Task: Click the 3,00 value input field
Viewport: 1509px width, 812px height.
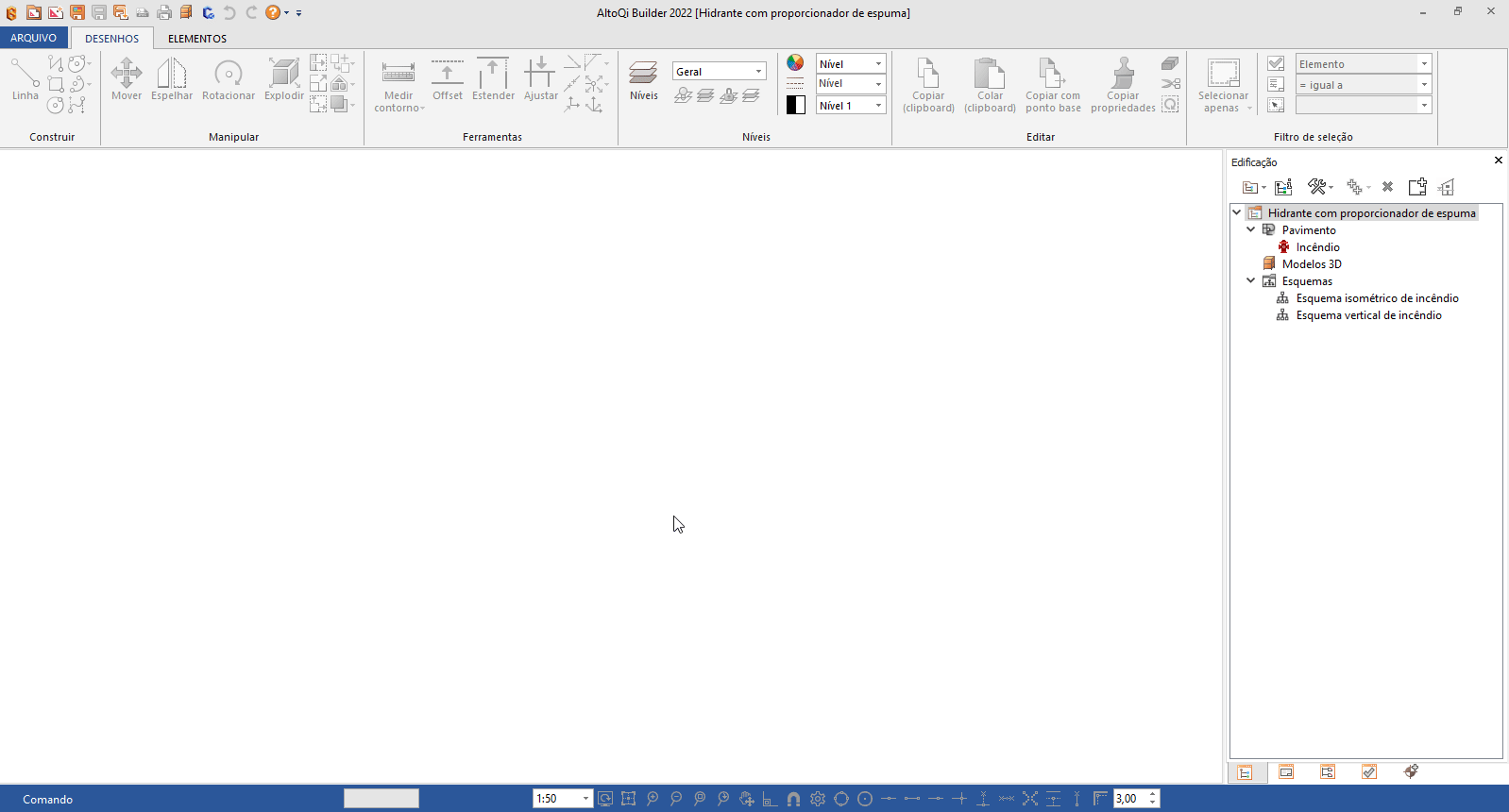Action: (1129, 799)
